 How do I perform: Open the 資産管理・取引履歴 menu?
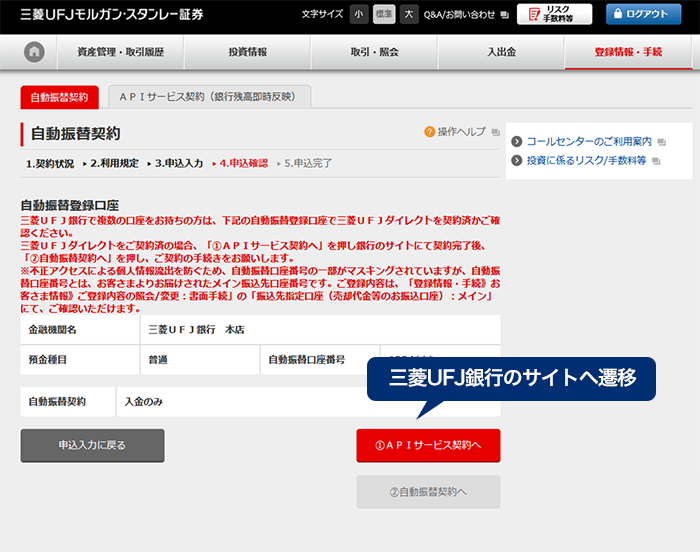(x=121, y=52)
